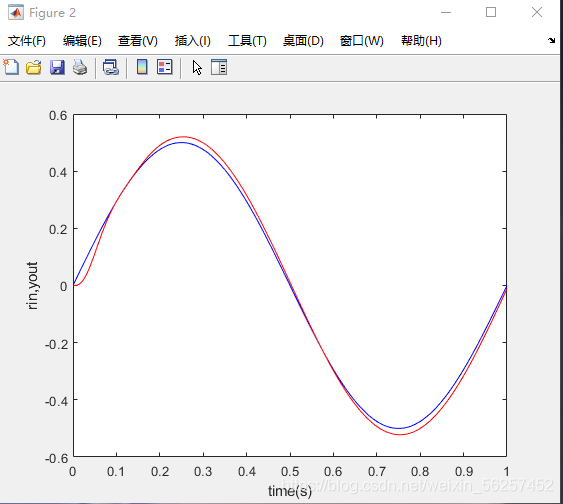
Task: Click the New Figure icon
Action: 11,67
